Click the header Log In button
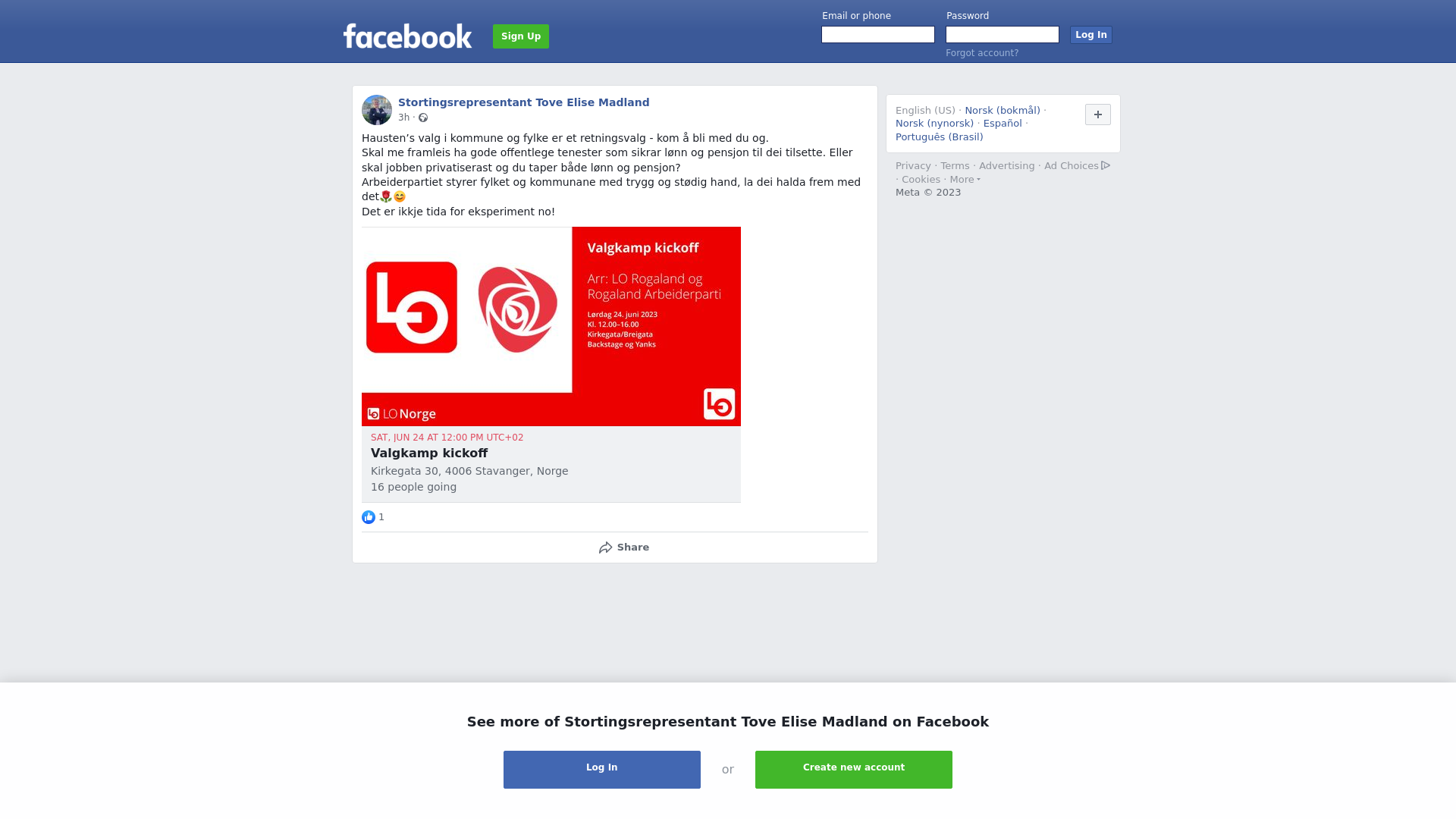Image resolution: width=1456 pixels, height=819 pixels. click(x=1091, y=35)
